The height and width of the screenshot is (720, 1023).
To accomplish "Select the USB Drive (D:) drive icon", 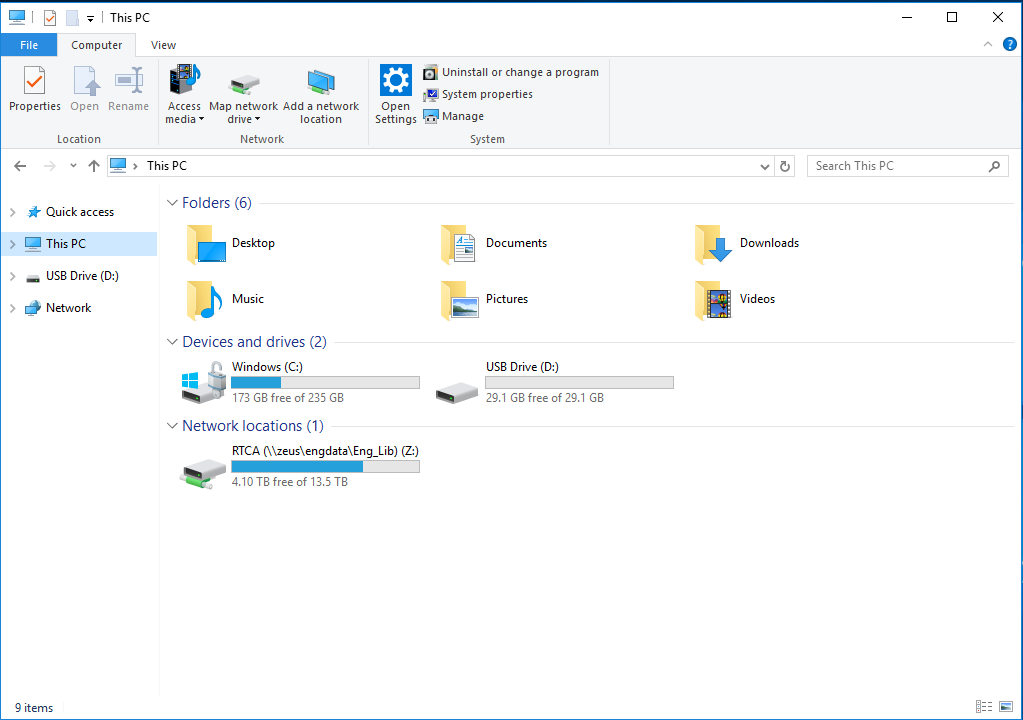I will (x=457, y=392).
